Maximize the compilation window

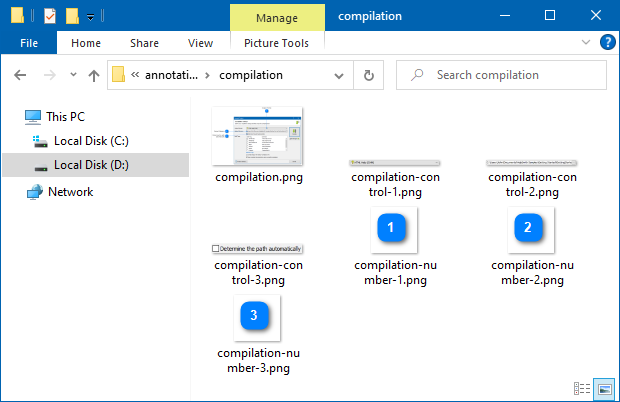click(x=550, y=16)
